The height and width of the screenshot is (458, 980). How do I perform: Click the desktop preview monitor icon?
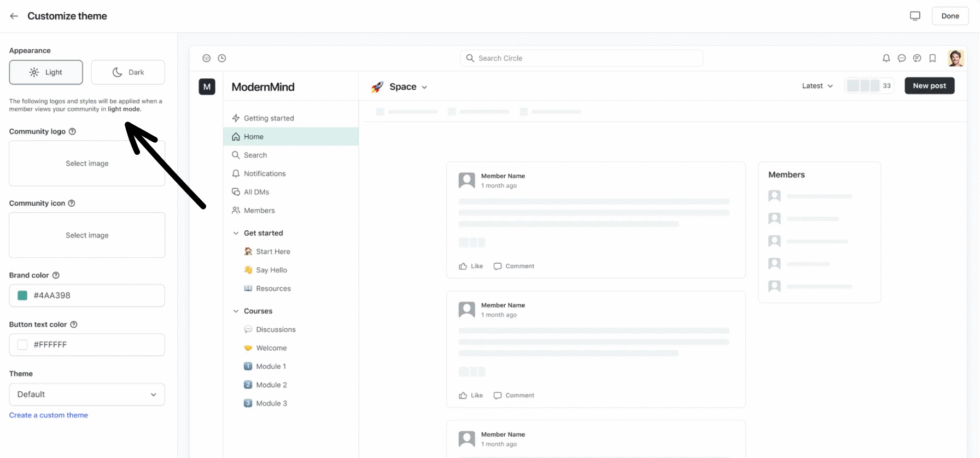pos(914,16)
